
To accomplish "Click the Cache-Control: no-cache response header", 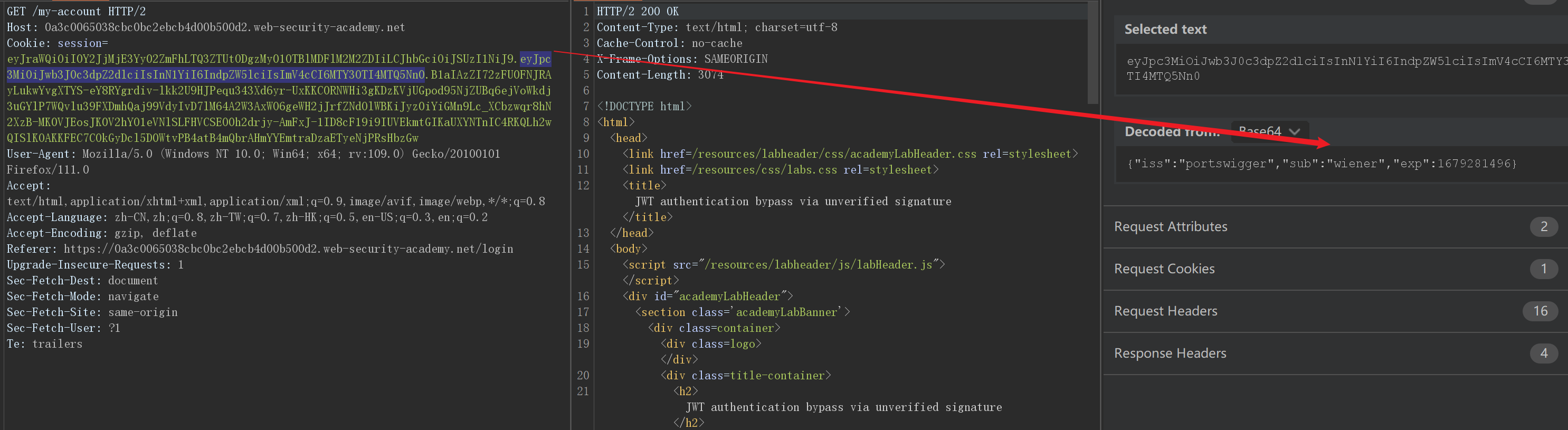I will [x=670, y=43].
